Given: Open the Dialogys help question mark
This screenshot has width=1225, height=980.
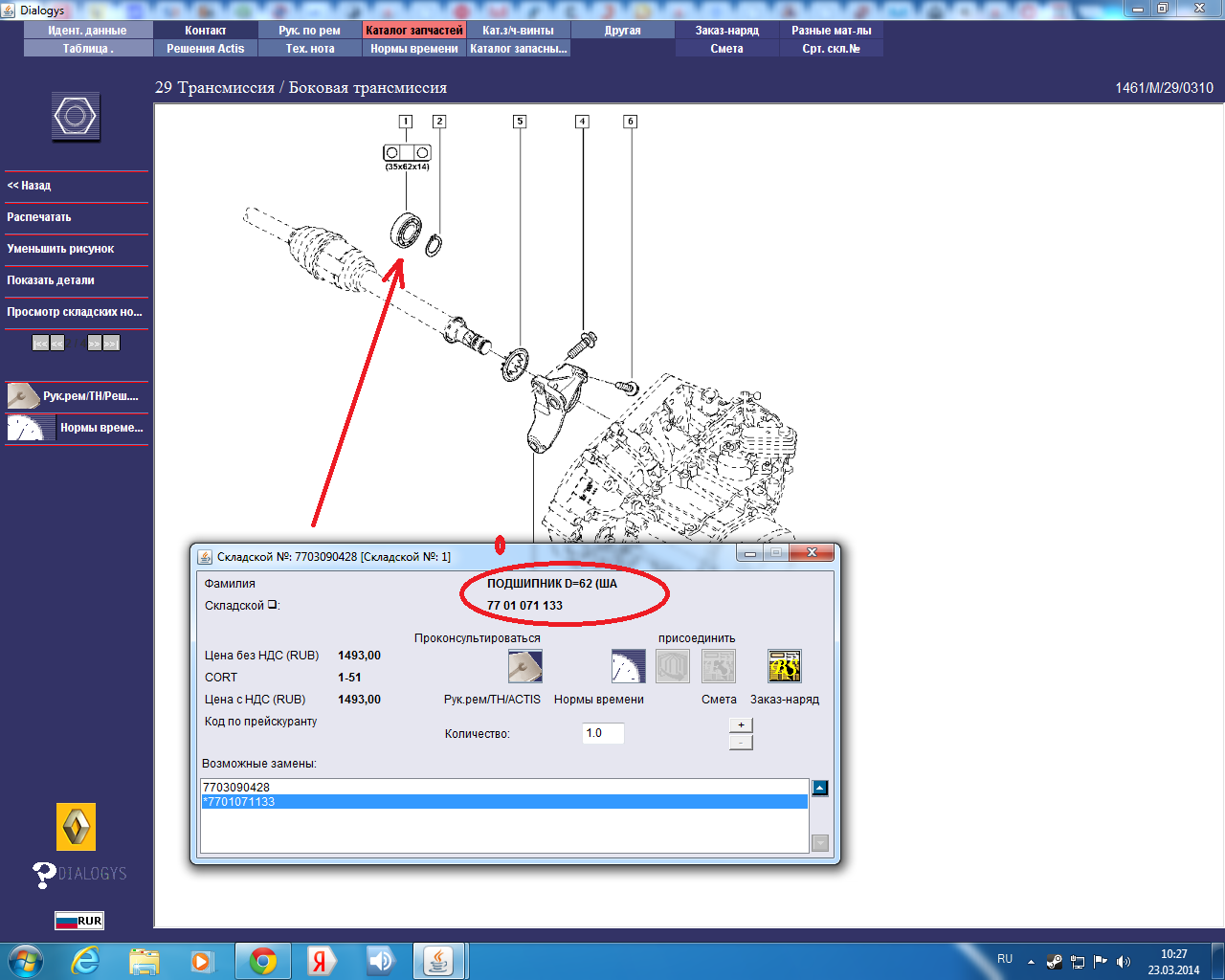Looking at the screenshot, I should tap(44, 875).
